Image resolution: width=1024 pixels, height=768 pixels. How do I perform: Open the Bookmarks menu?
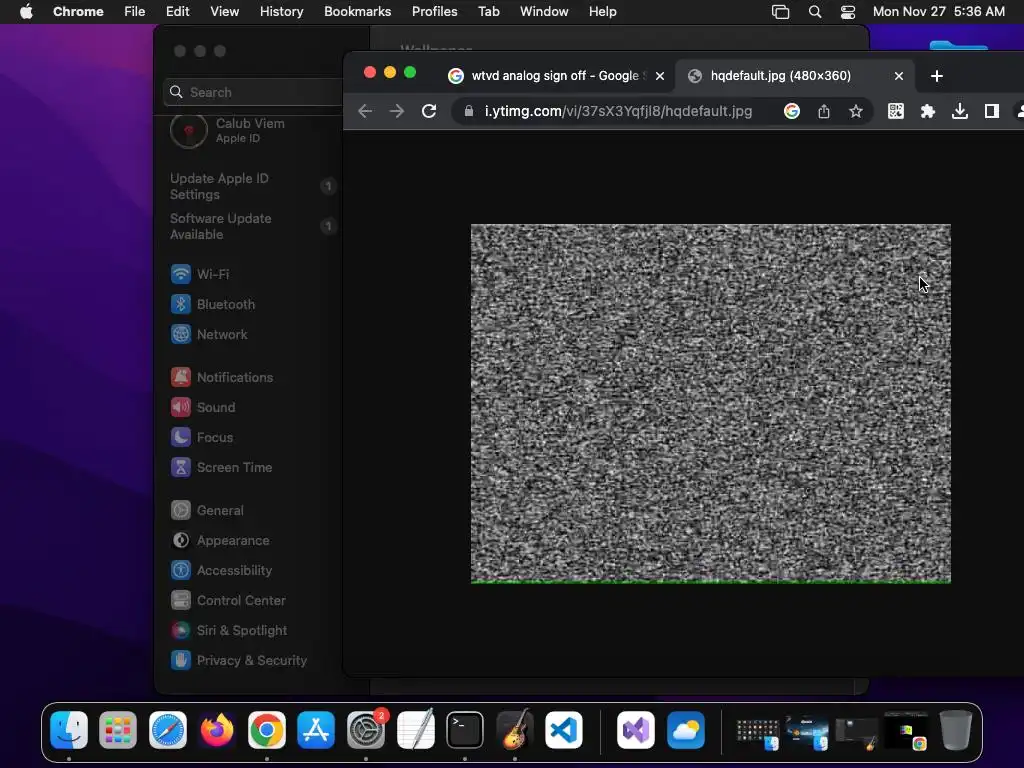(357, 12)
